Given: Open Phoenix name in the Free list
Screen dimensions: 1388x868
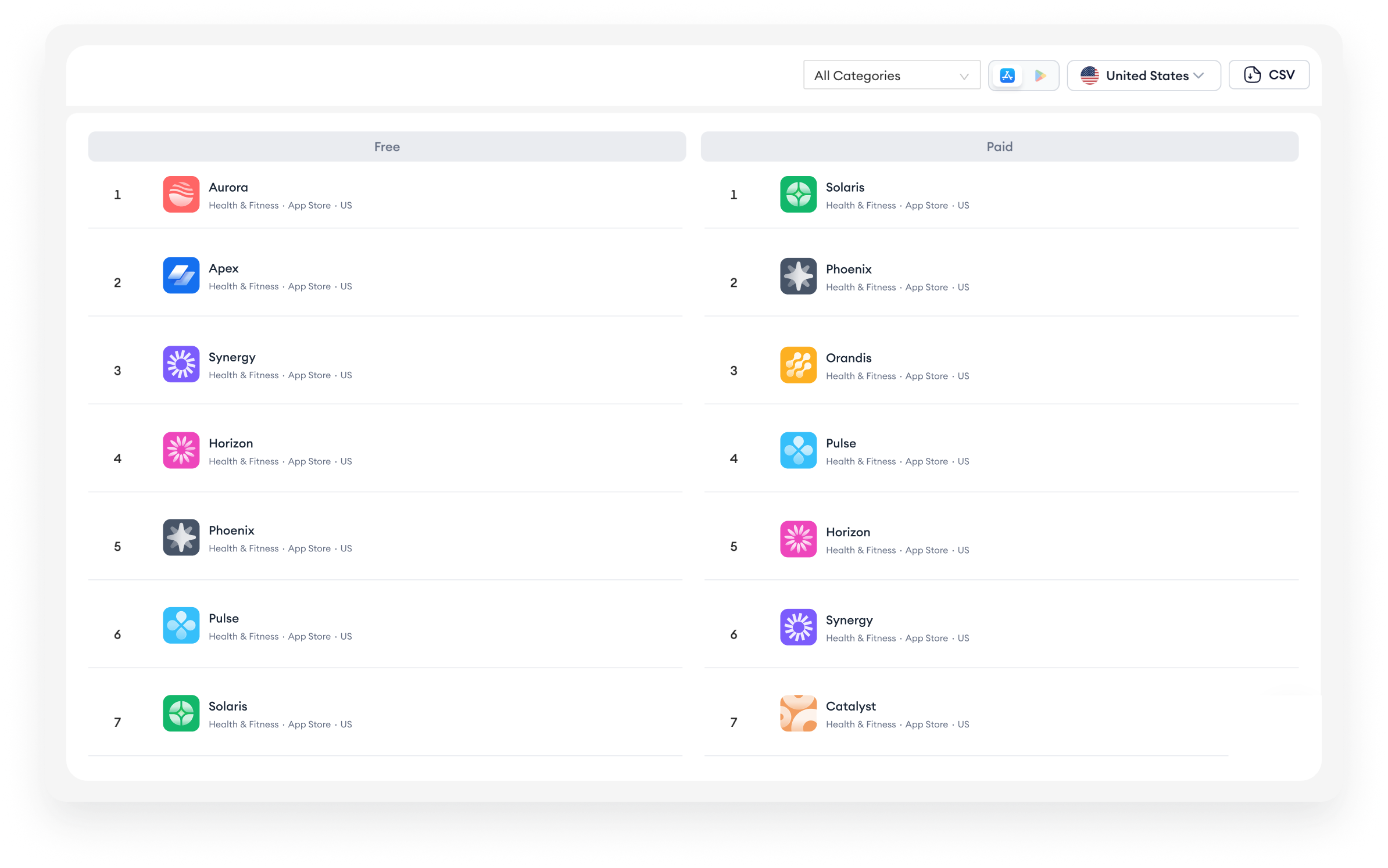Looking at the screenshot, I should [231, 530].
